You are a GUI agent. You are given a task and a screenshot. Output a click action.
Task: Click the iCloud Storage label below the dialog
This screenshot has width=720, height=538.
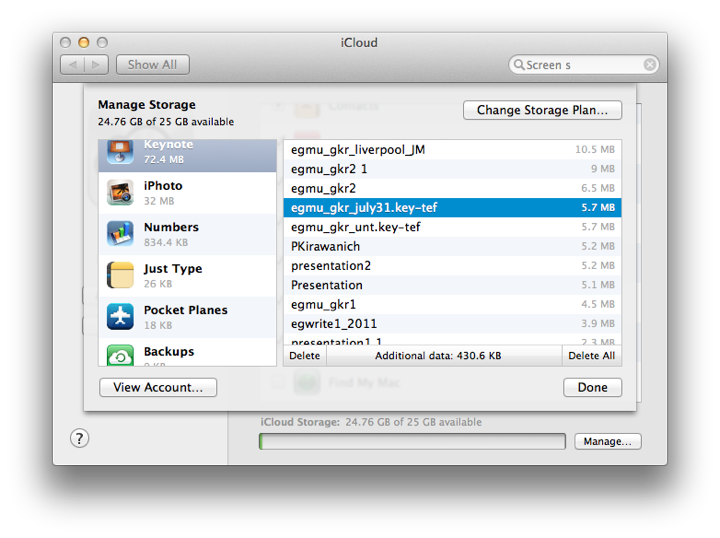pyautogui.click(x=300, y=422)
